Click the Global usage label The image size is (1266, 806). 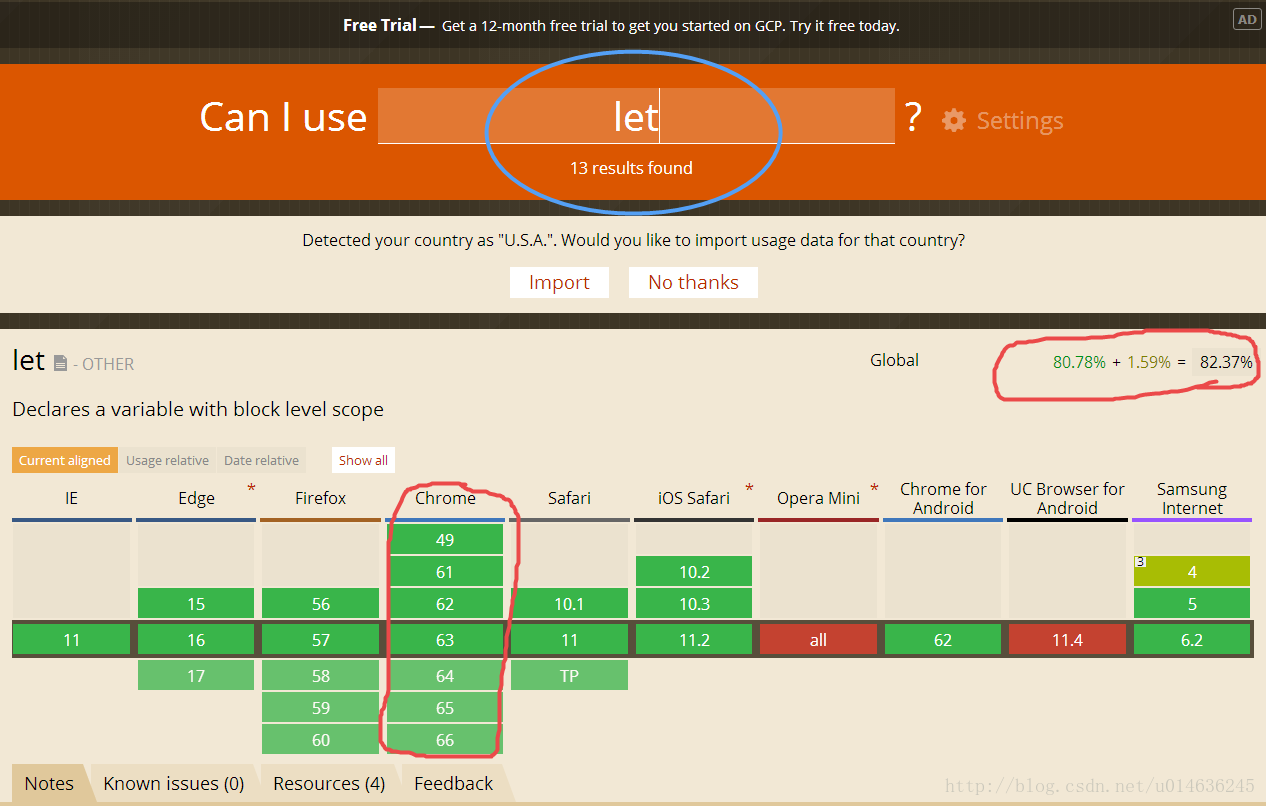coord(894,360)
